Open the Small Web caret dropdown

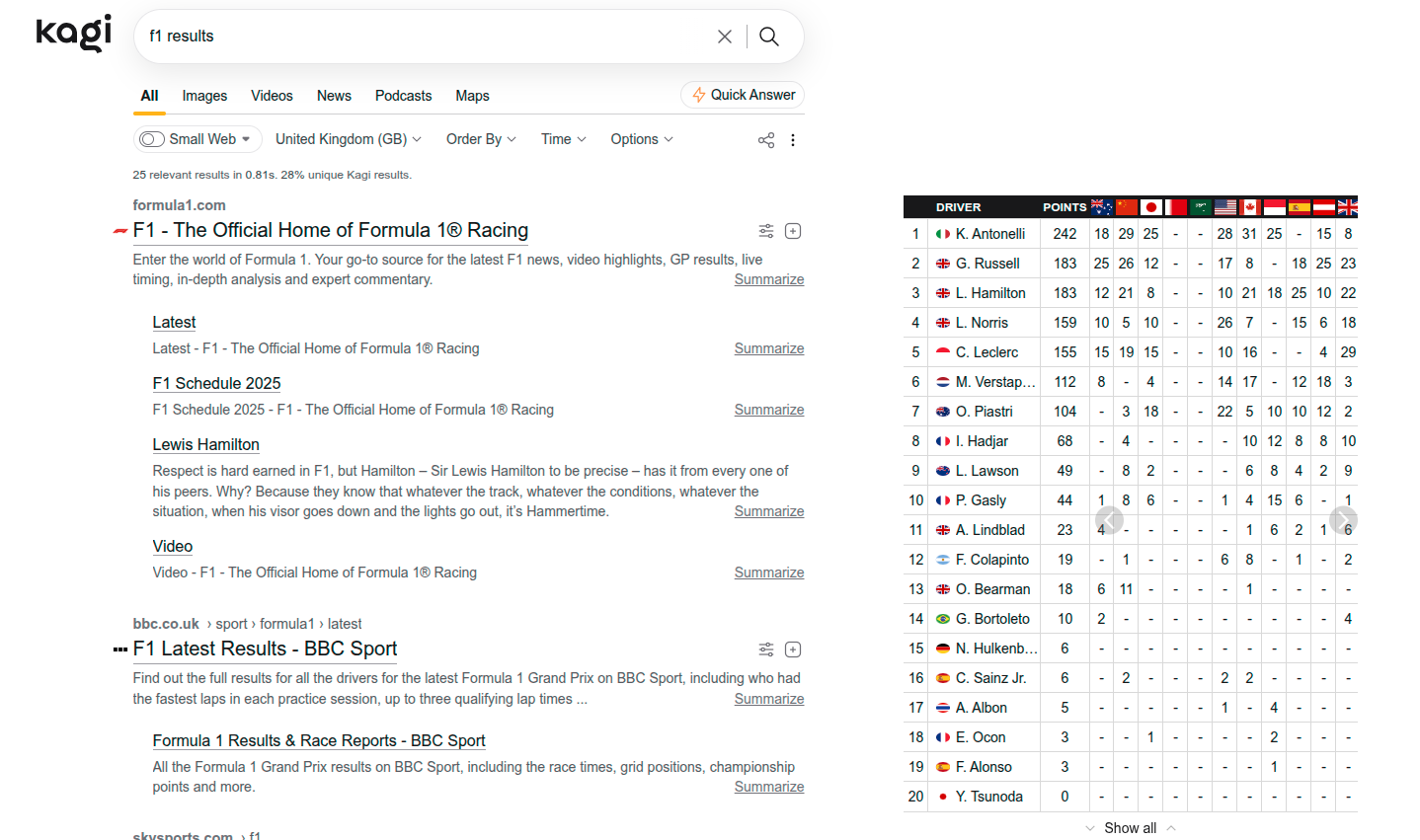click(x=246, y=139)
